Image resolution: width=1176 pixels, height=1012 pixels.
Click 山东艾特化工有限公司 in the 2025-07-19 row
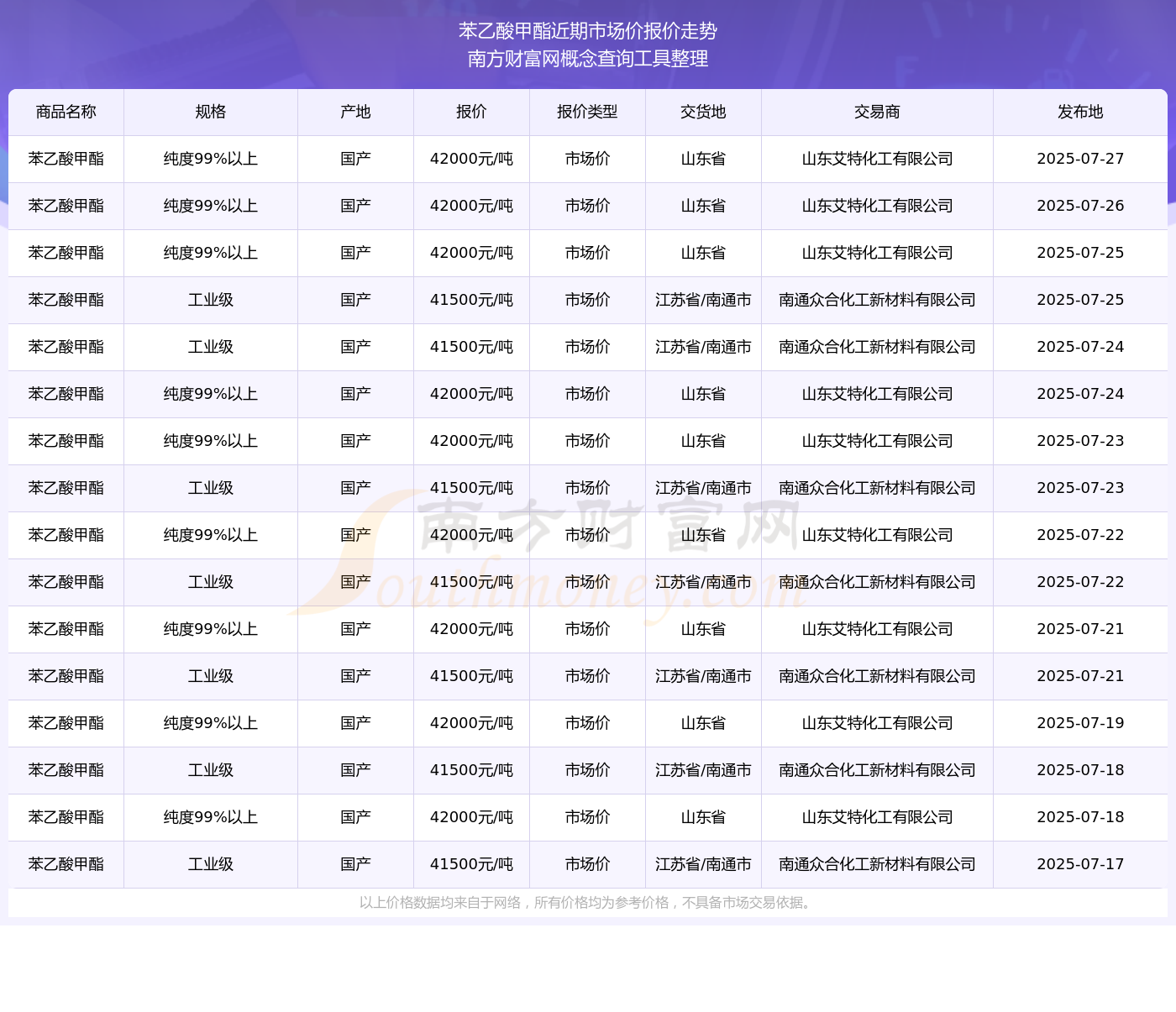click(877, 723)
